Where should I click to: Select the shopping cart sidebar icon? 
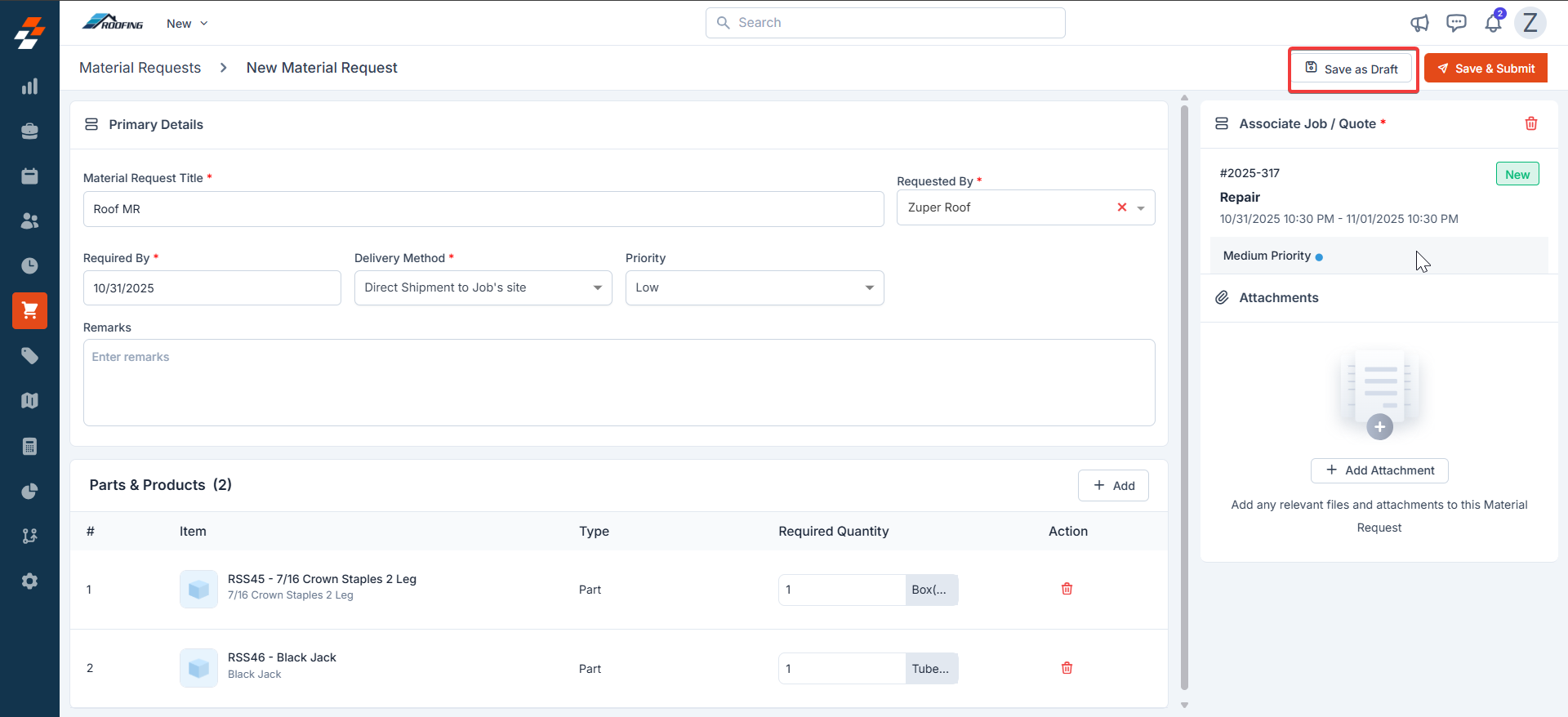(29, 311)
